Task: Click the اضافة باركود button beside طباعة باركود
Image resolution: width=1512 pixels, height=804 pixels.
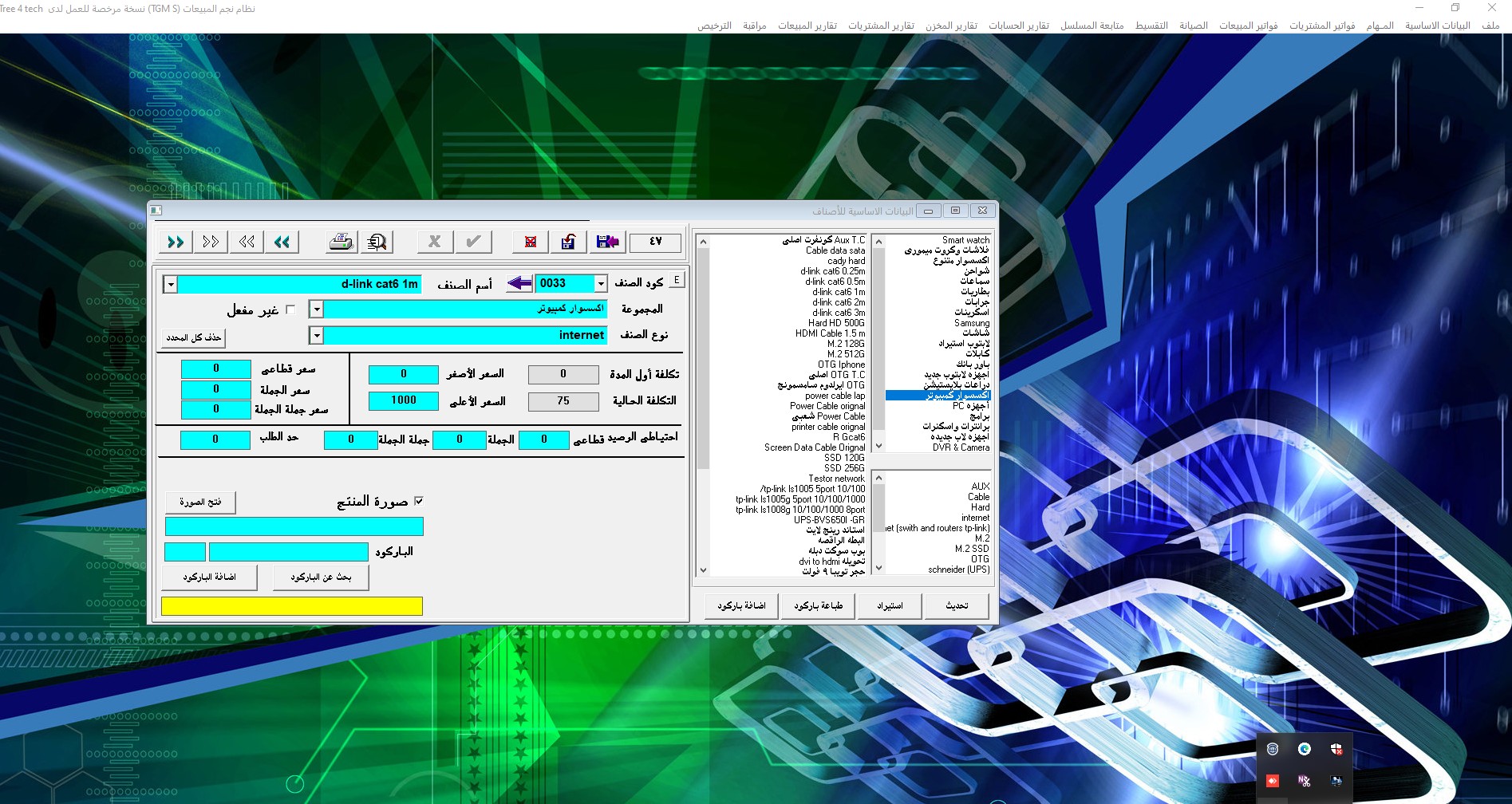Action: (x=741, y=606)
